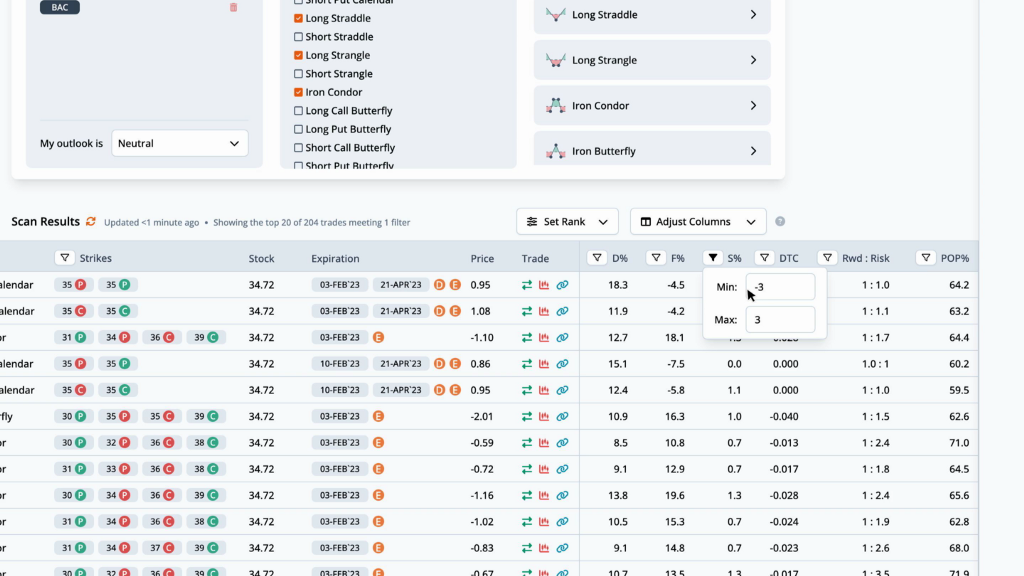Open F% column filter icon

656,258
